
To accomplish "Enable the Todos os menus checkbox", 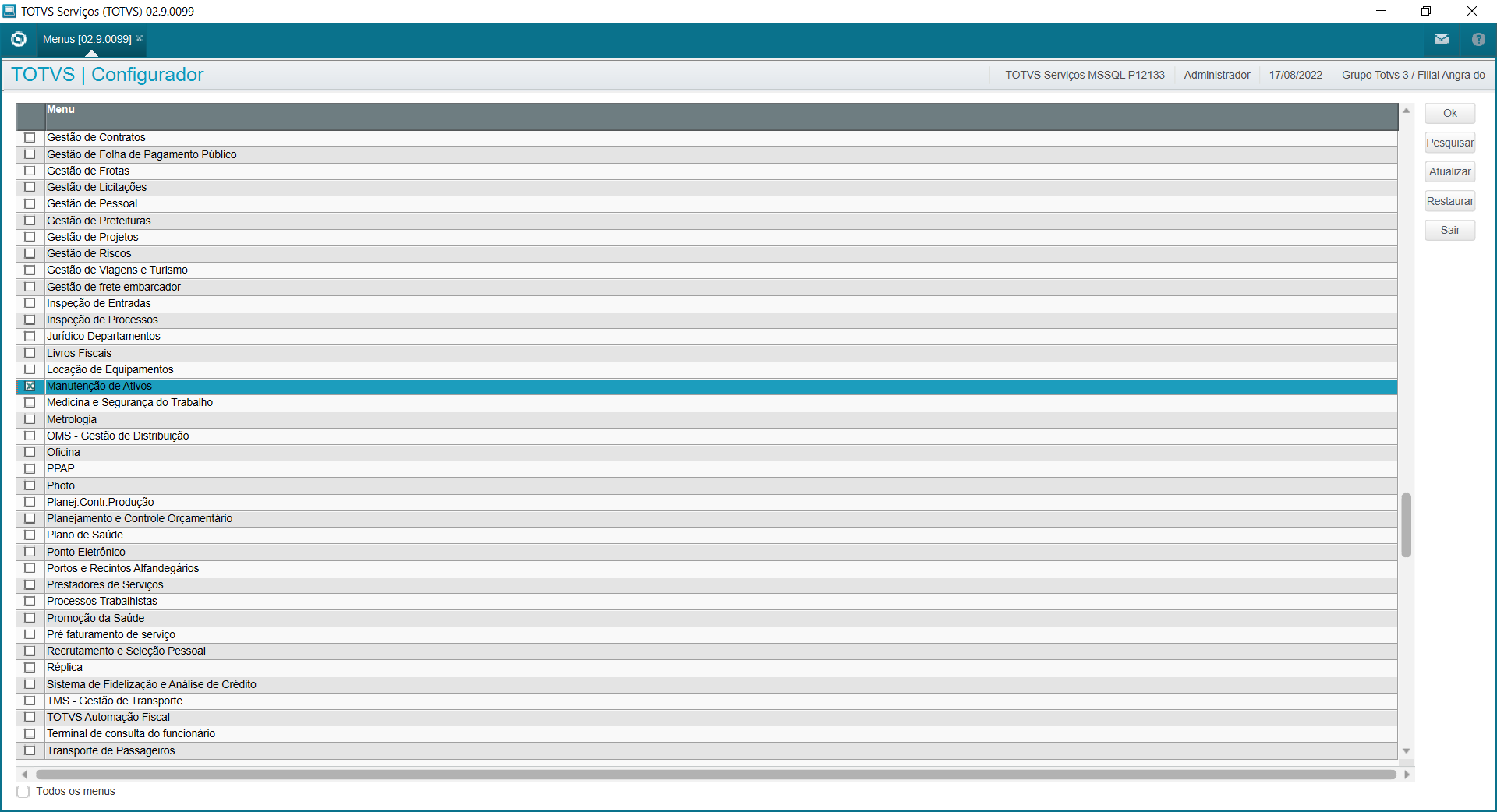I will (23, 792).
